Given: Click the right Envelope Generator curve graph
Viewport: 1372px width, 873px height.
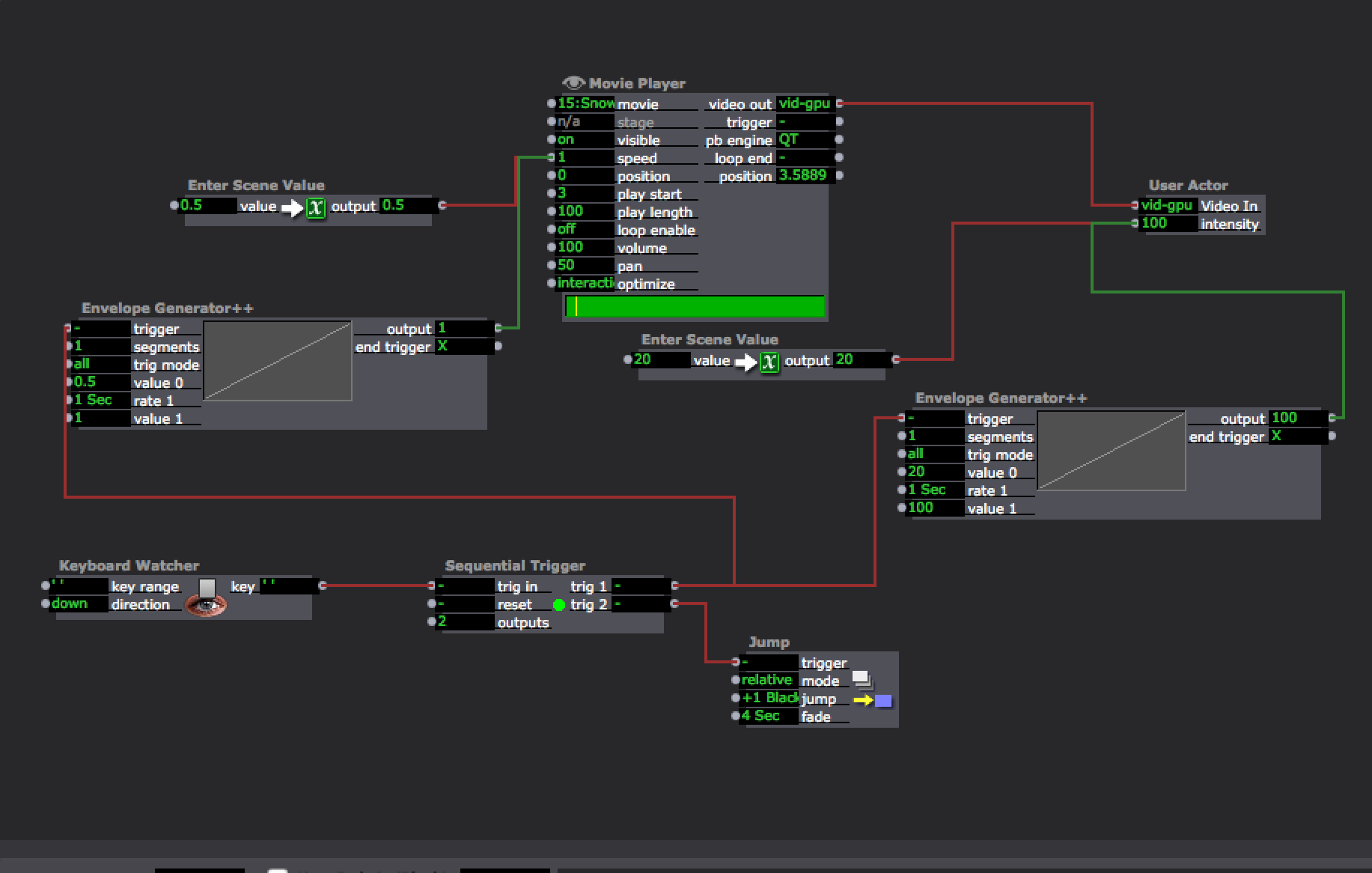Looking at the screenshot, I should [1112, 451].
